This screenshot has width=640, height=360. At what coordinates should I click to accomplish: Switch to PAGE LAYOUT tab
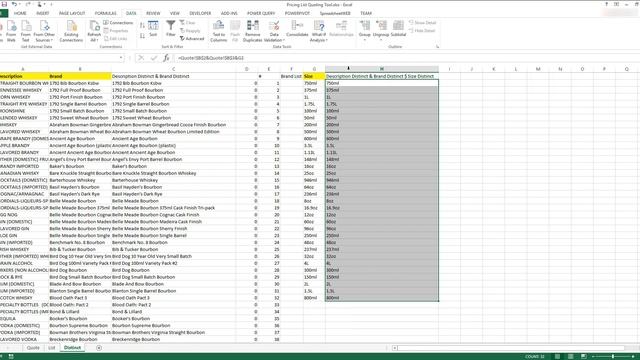(72, 13)
